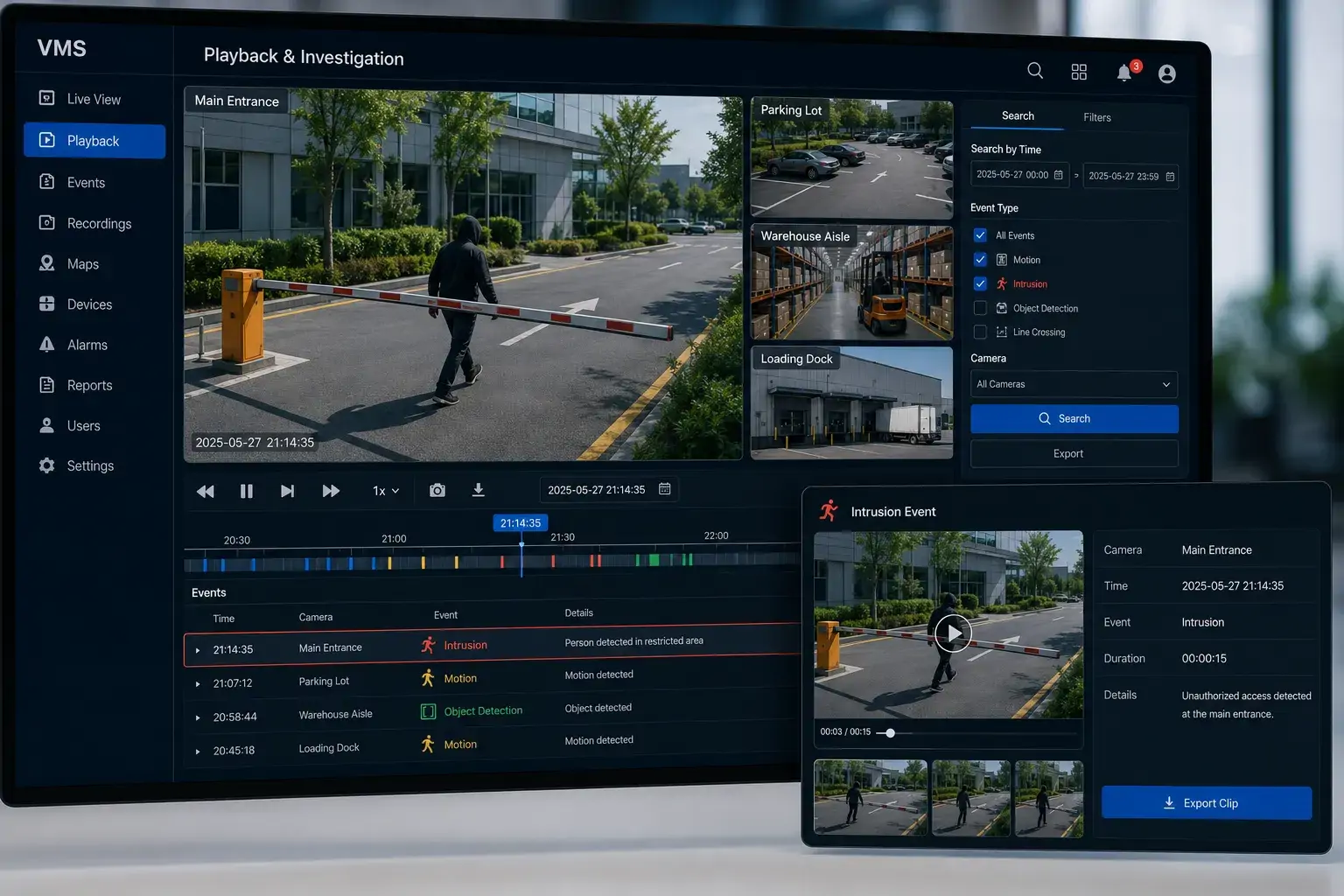Switch to the Filters tab
Screen dimensions: 1344x896
pos(1097,117)
